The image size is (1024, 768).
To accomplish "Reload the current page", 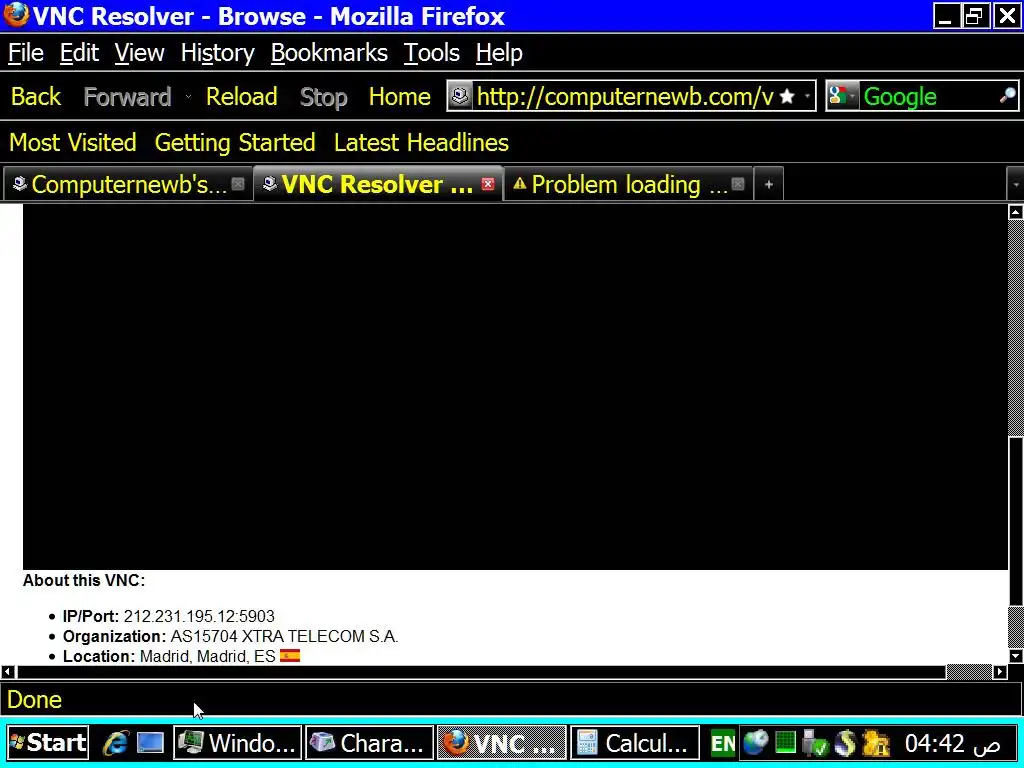I will 242,97.
